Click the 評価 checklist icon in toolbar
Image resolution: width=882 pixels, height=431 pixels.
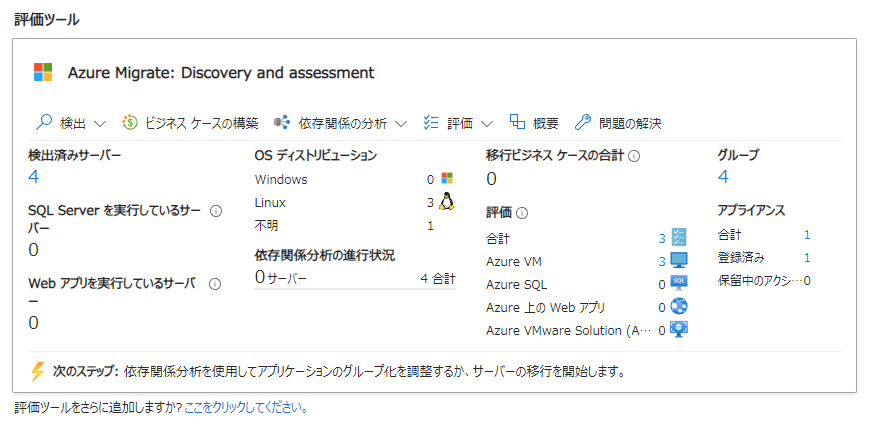[431, 123]
